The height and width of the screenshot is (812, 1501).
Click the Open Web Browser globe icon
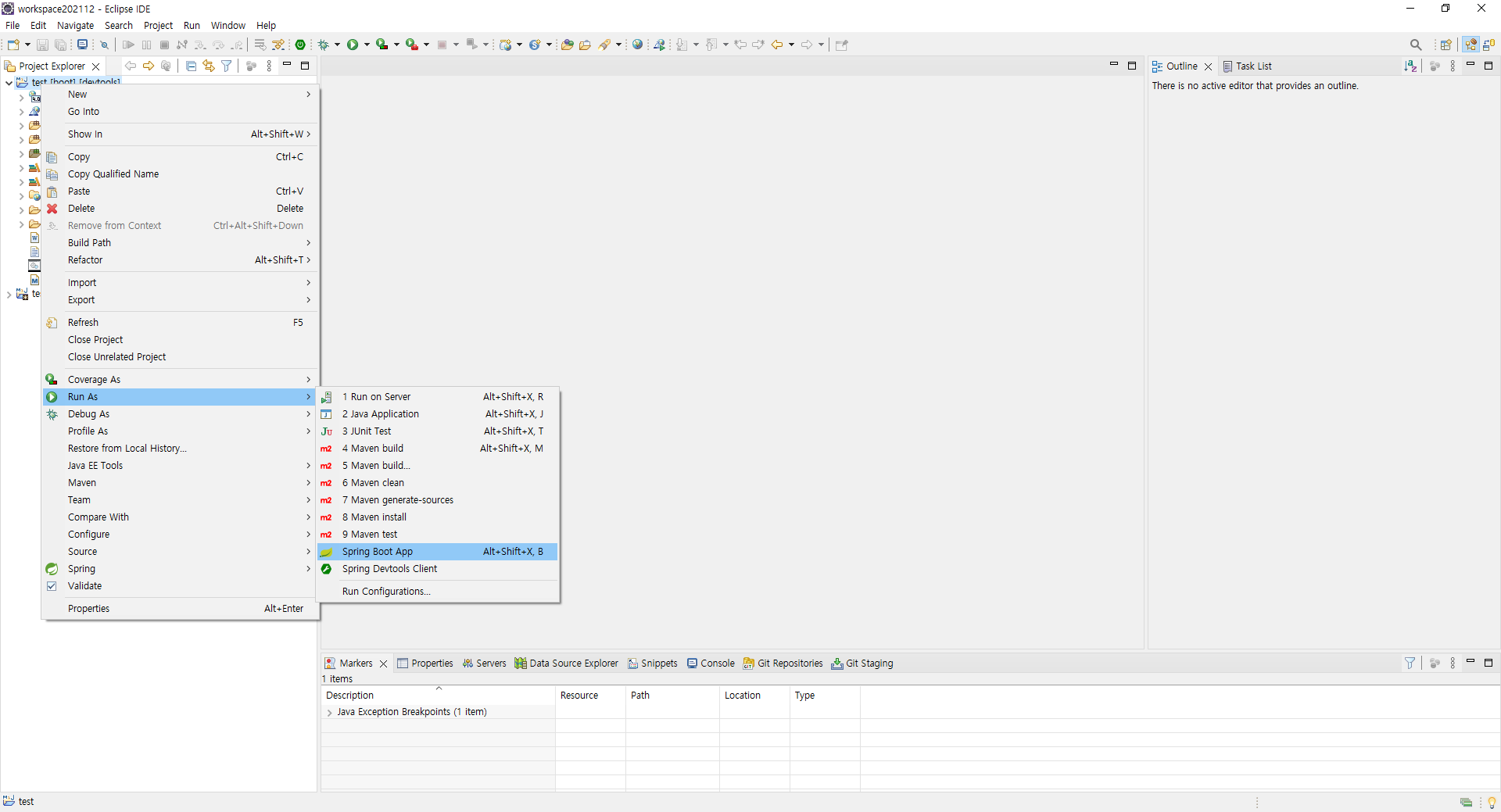coord(638,45)
